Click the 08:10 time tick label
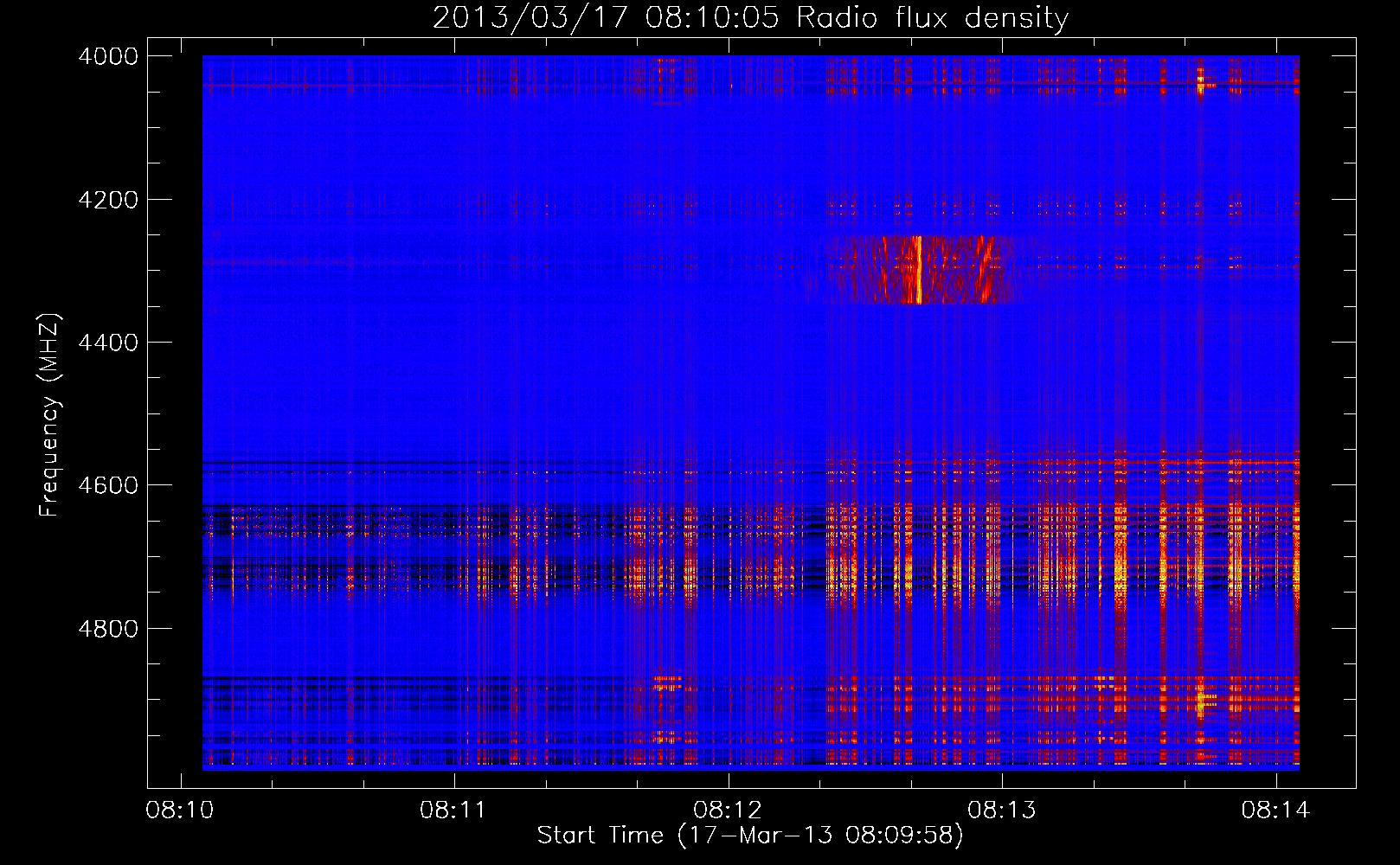This screenshot has width=1400, height=865. (x=180, y=811)
